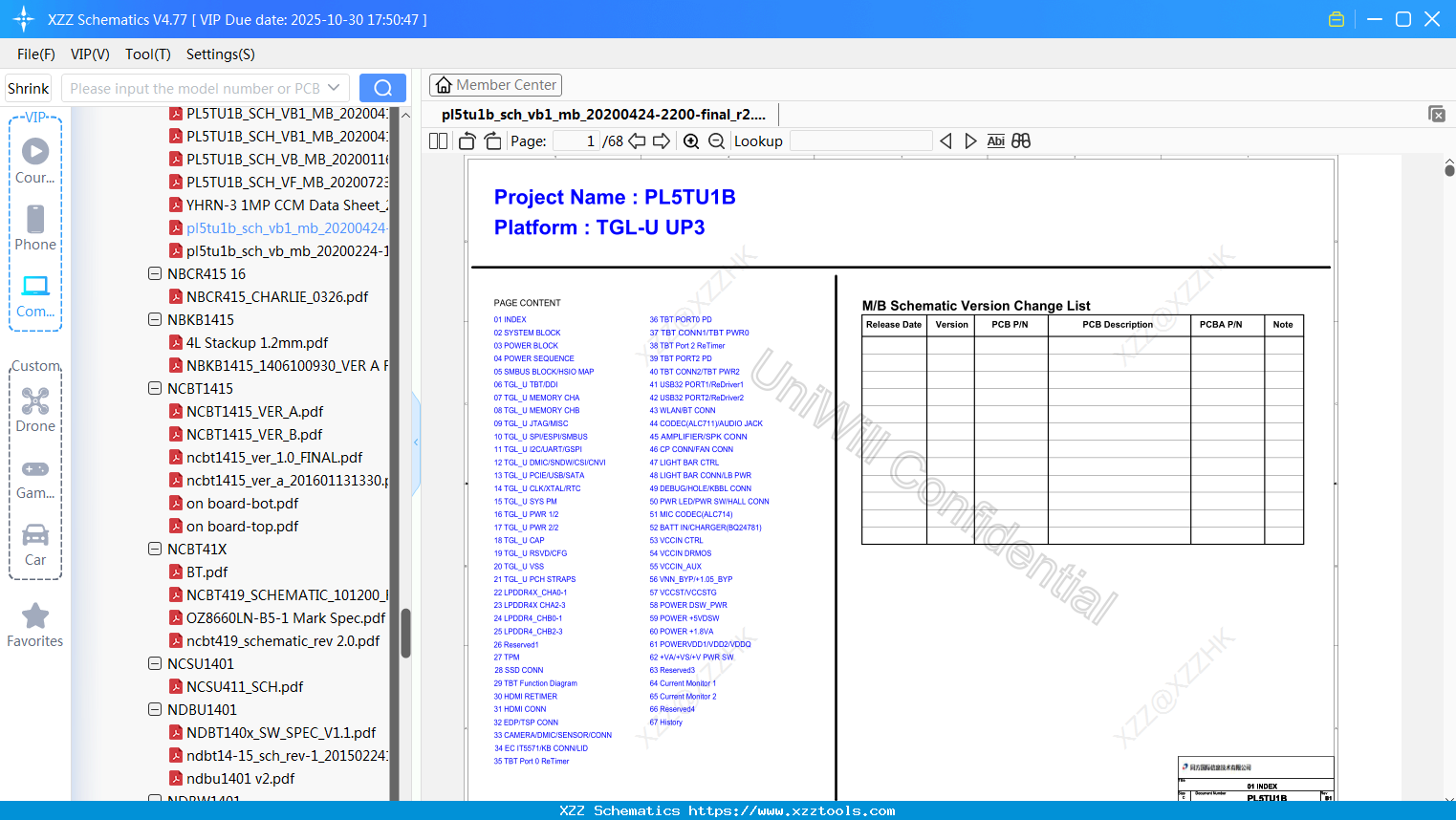Collapse the NDBU1401 folder
The width and height of the screenshot is (1456, 820).
tap(155, 709)
